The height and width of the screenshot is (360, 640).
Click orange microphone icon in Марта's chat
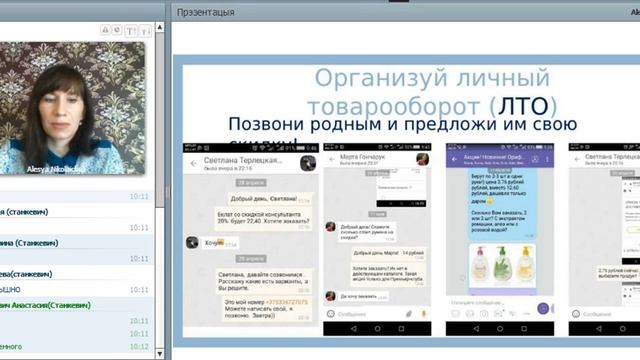click(x=424, y=314)
